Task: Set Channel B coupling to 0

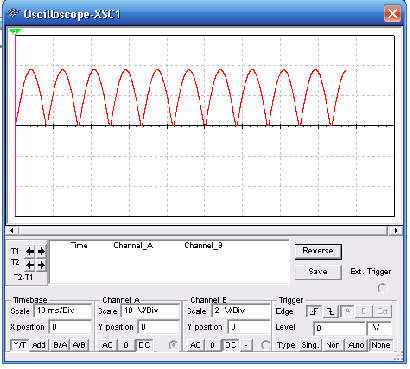Action: [213, 345]
